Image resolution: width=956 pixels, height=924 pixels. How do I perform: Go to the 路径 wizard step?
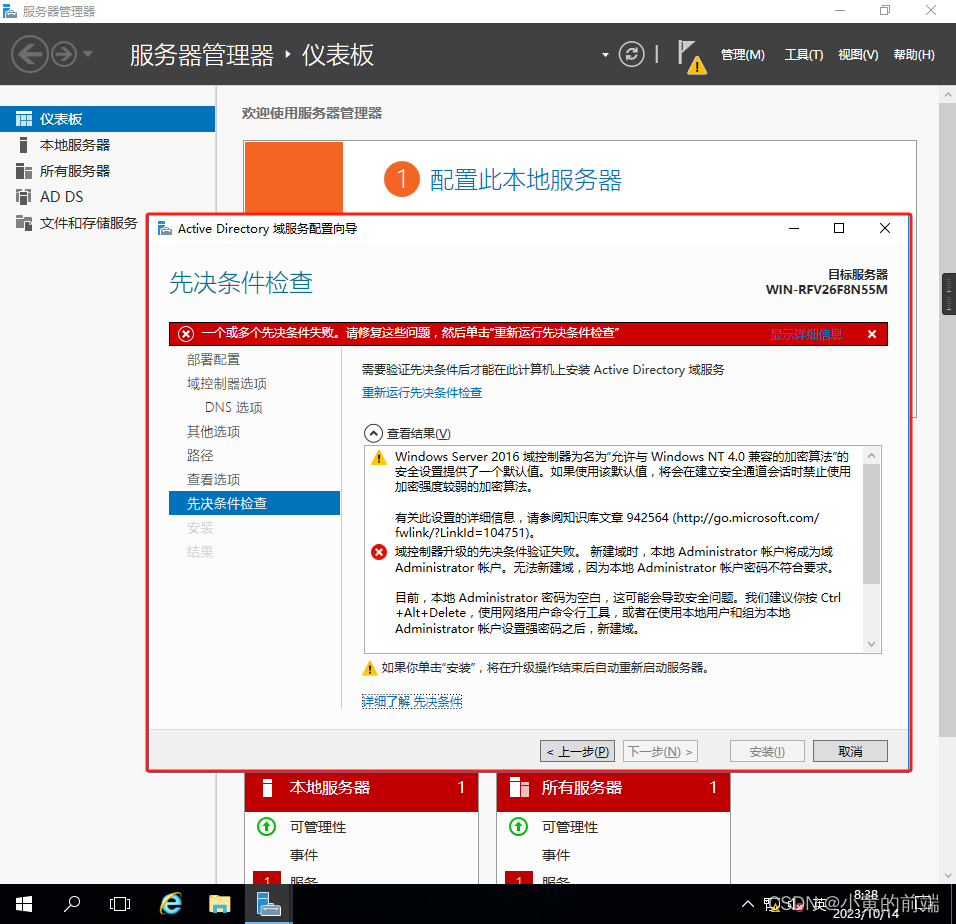(200, 455)
